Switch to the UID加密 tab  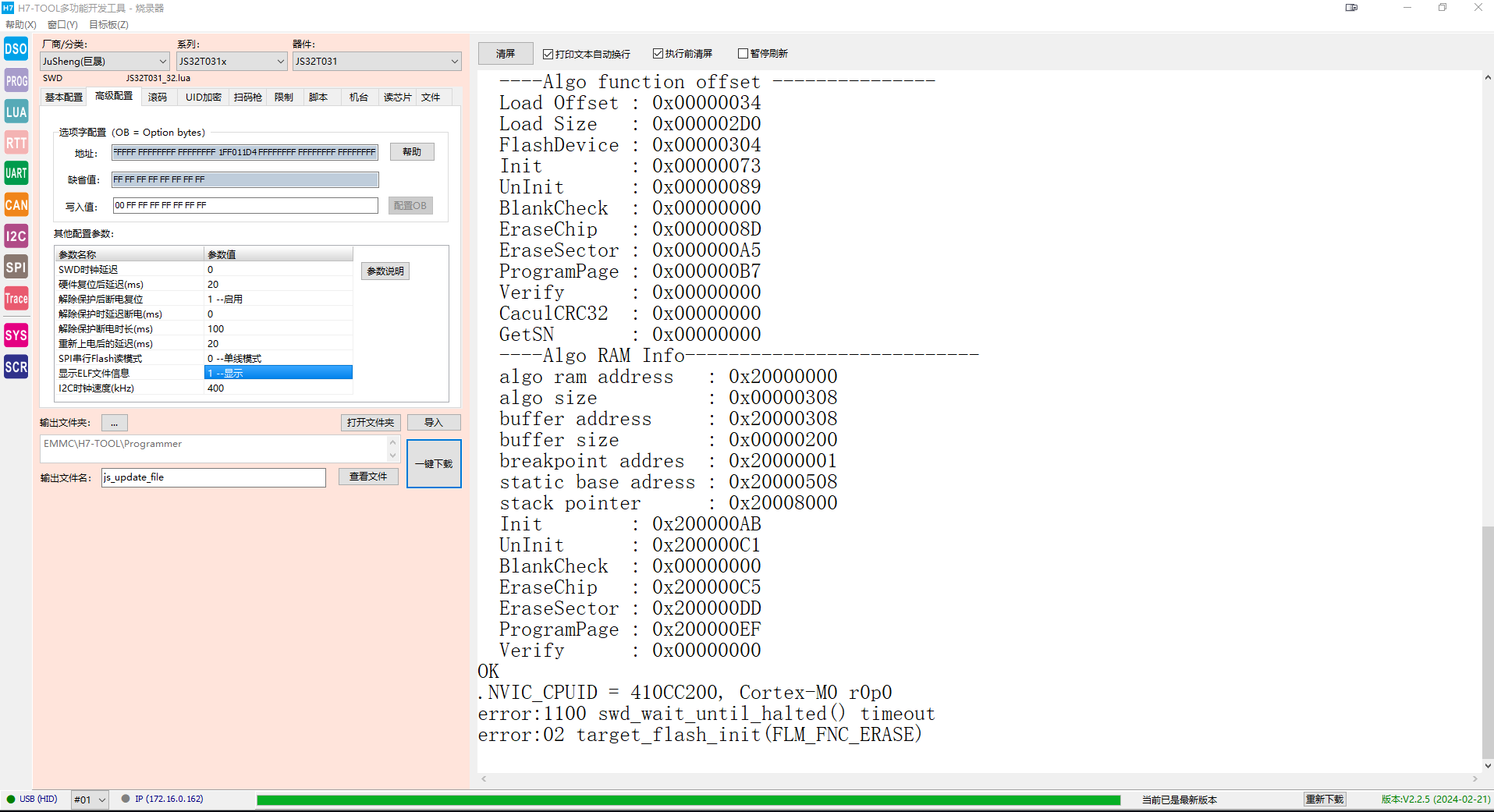[203, 98]
